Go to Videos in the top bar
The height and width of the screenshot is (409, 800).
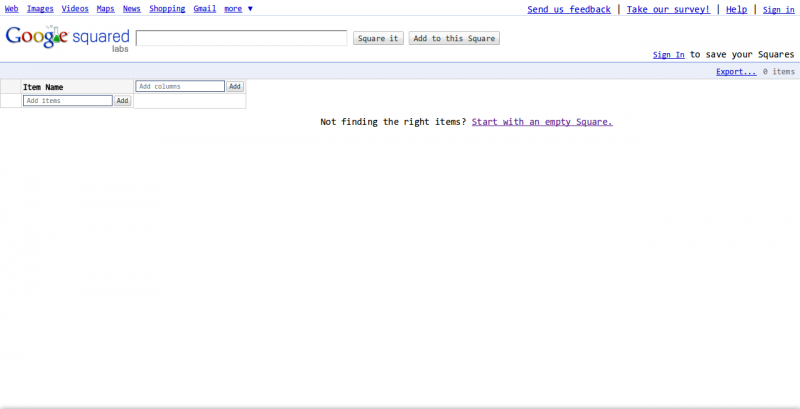pos(75,9)
